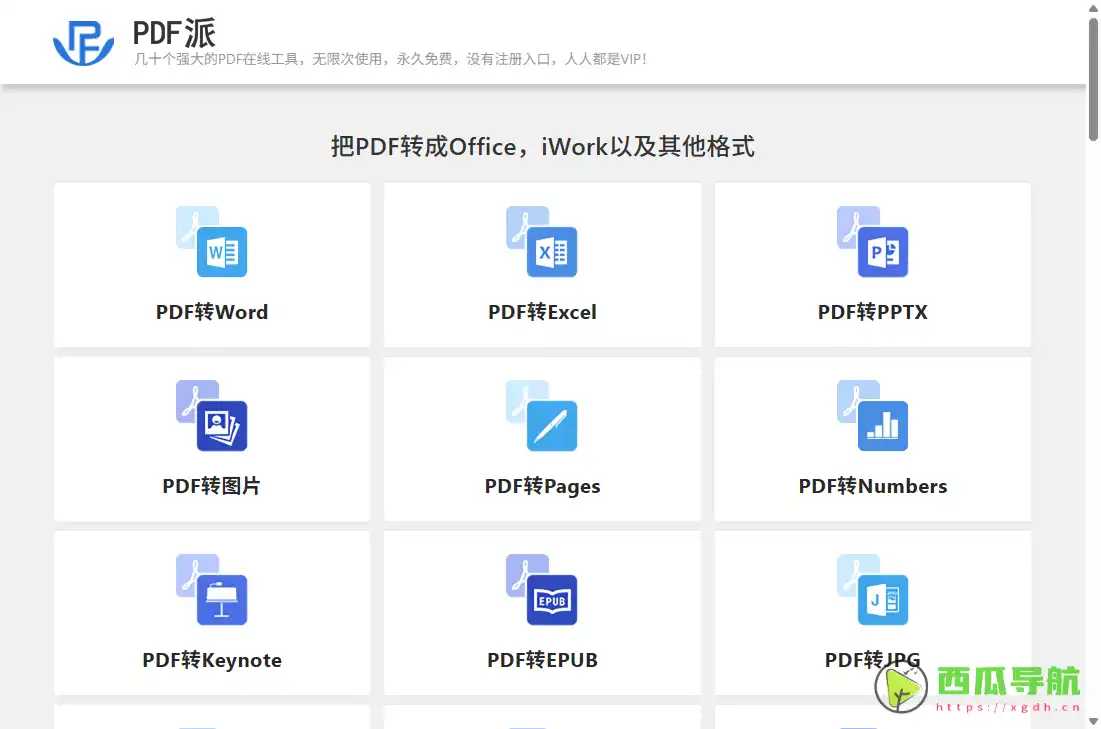Click the PDF转图片 label
1101x729 pixels.
click(211, 486)
